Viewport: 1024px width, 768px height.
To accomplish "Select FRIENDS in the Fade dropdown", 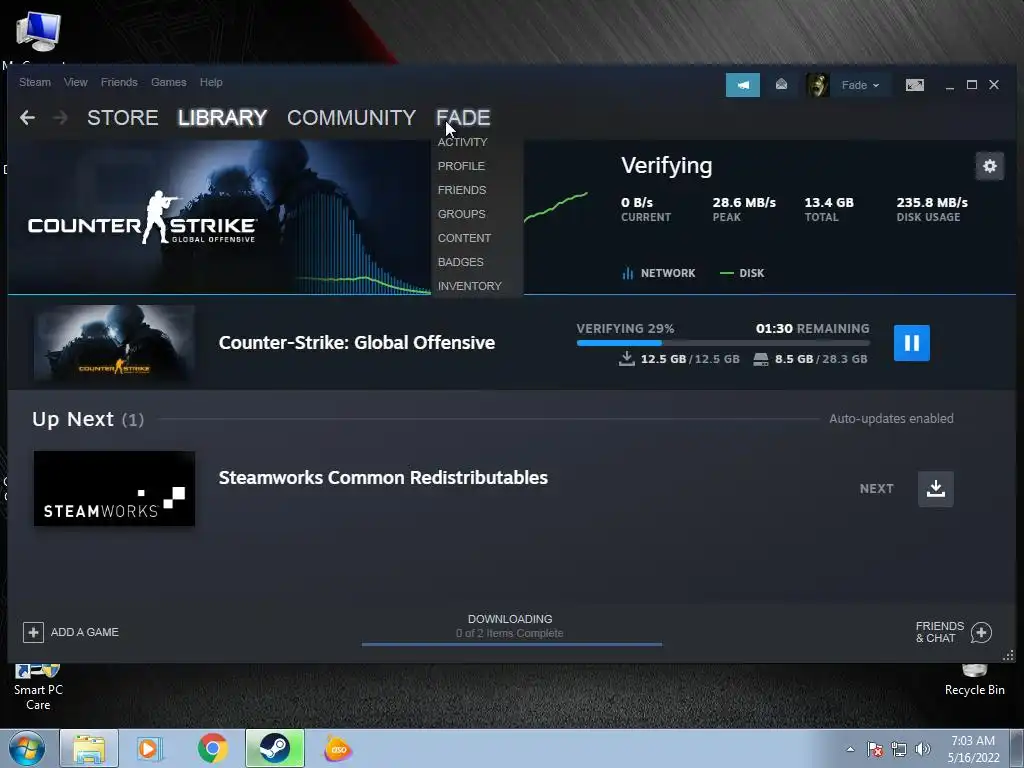I will (462, 190).
